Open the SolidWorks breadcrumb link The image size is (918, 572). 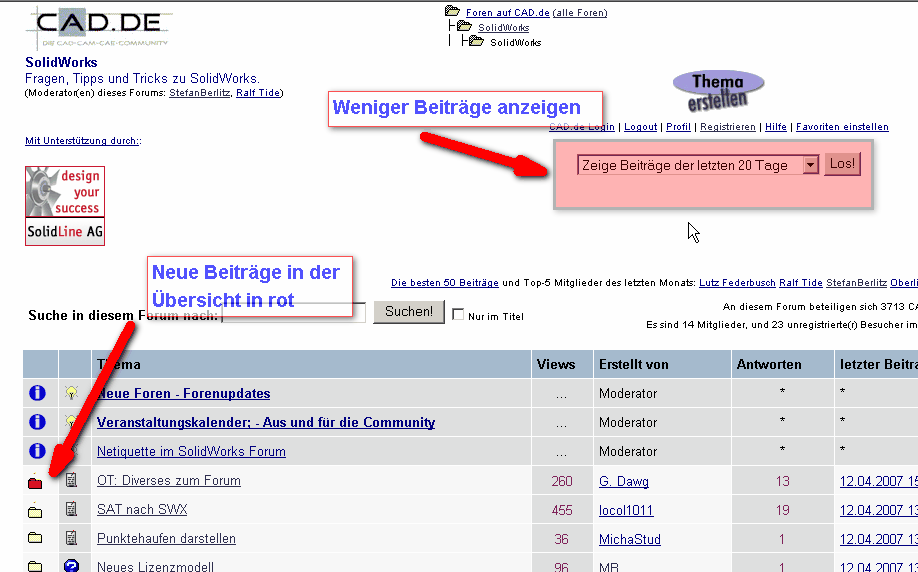tap(503, 28)
